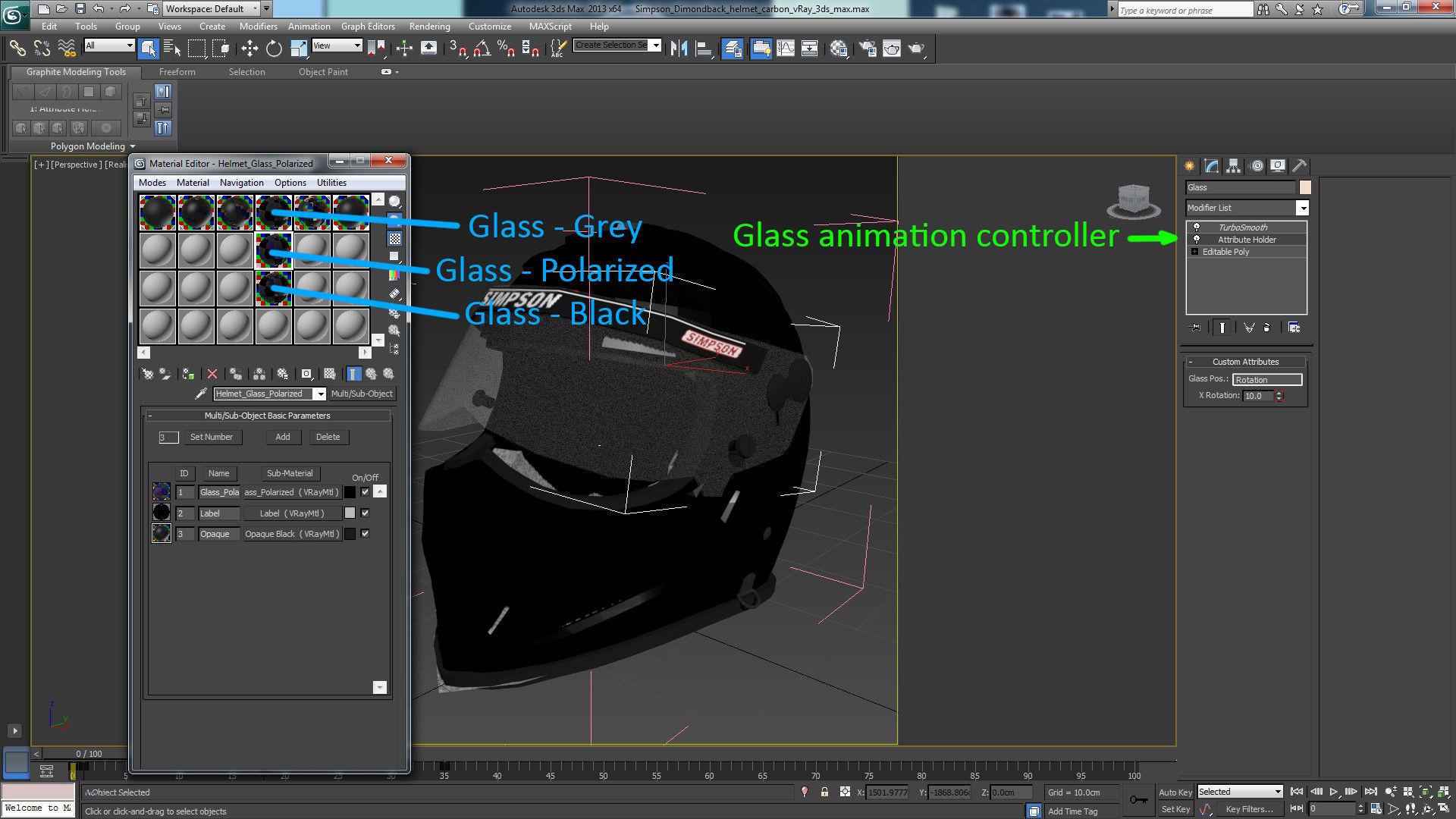
Task: Open reference coordinate View dropdown
Action: tap(337, 45)
